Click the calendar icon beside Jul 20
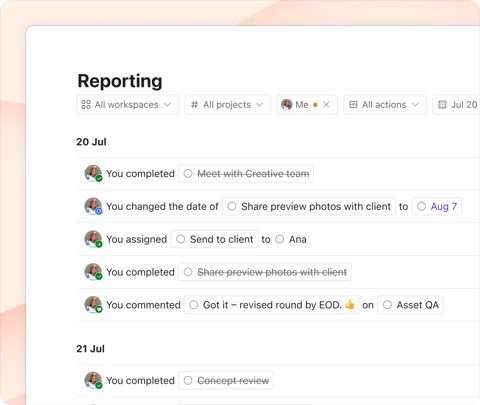The width and height of the screenshot is (480, 405). point(442,105)
